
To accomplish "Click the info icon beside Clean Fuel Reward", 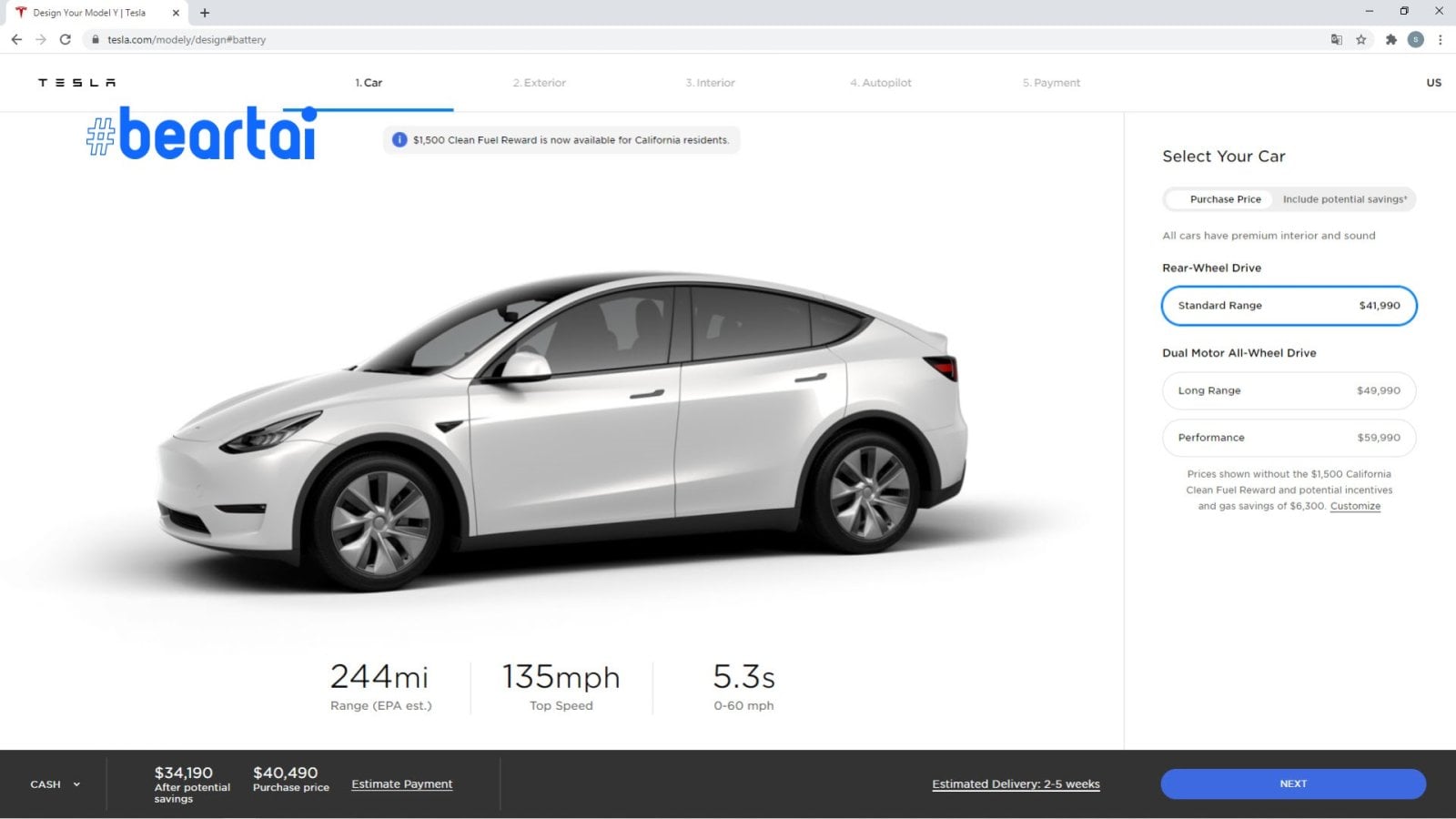I will pyautogui.click(x=399, y=140).
